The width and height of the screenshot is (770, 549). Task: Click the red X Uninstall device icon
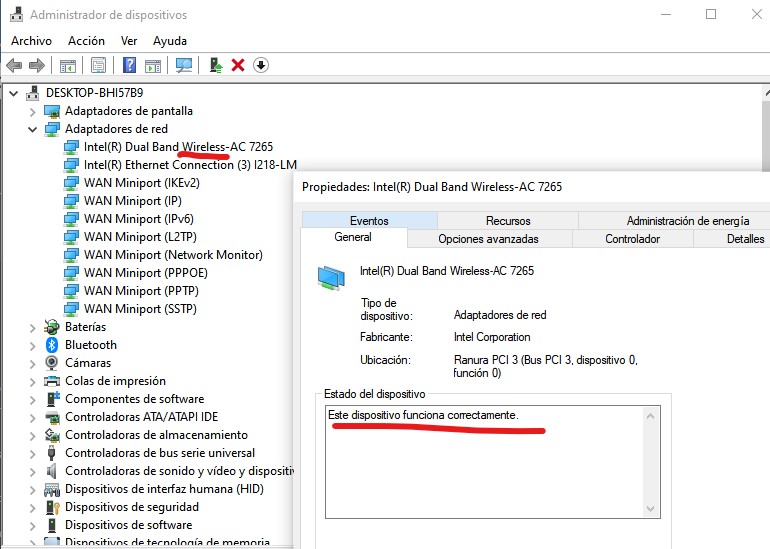pyautogui.click(x=238, y=65)
